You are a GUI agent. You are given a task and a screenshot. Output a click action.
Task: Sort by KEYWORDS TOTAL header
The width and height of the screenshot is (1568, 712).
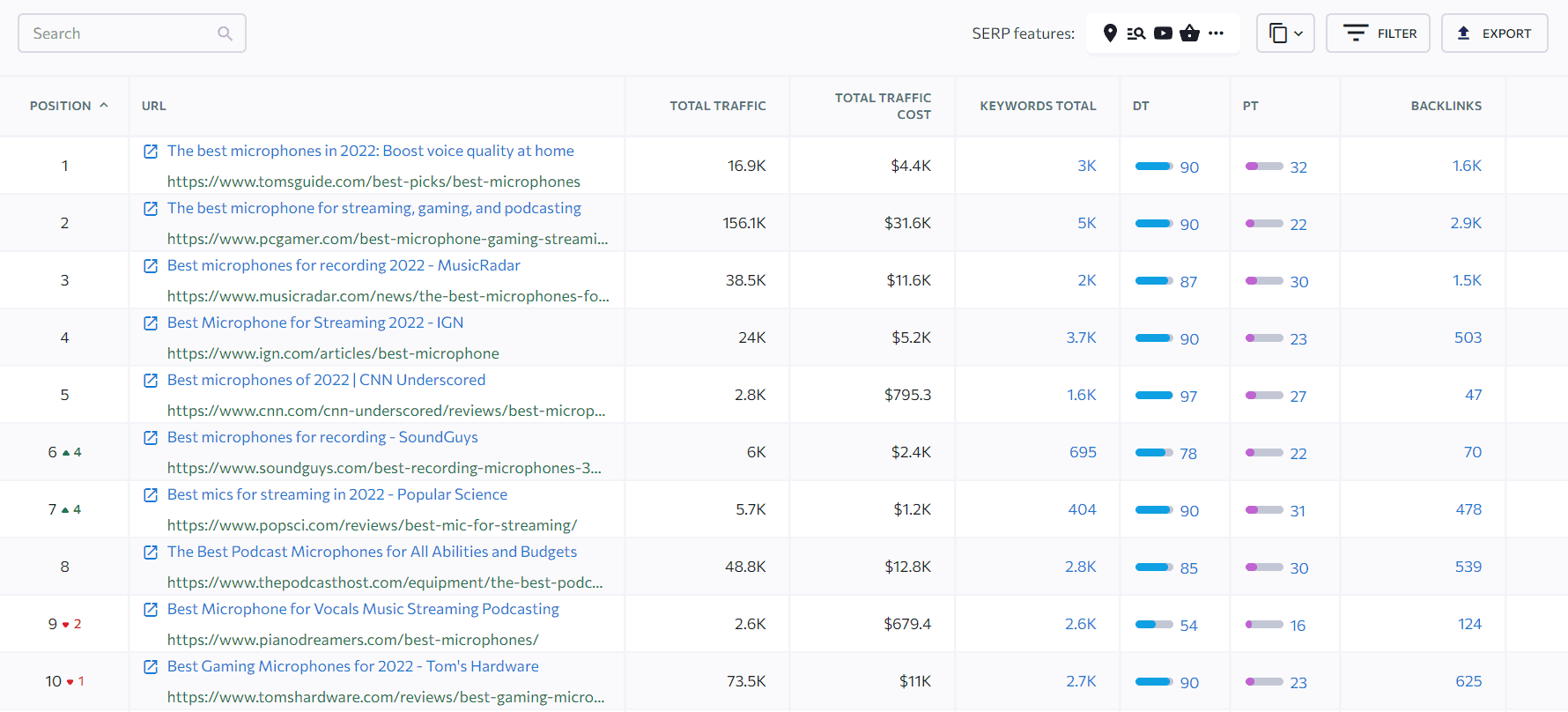[x=1038, y=106]
